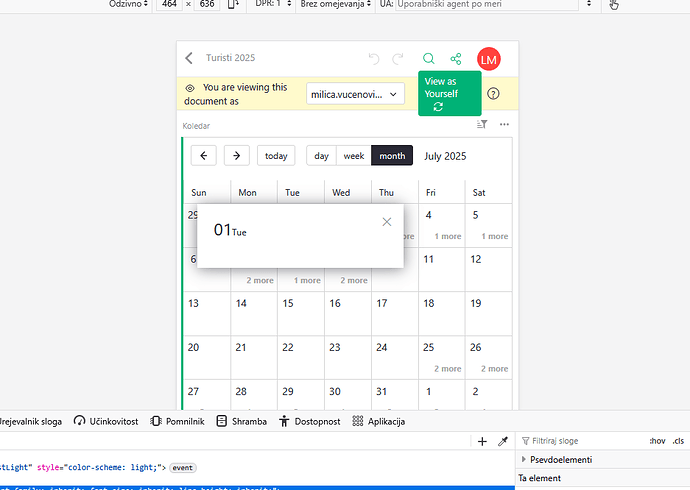Open the Dostopnost devtools tab

[x=310, y=421]
